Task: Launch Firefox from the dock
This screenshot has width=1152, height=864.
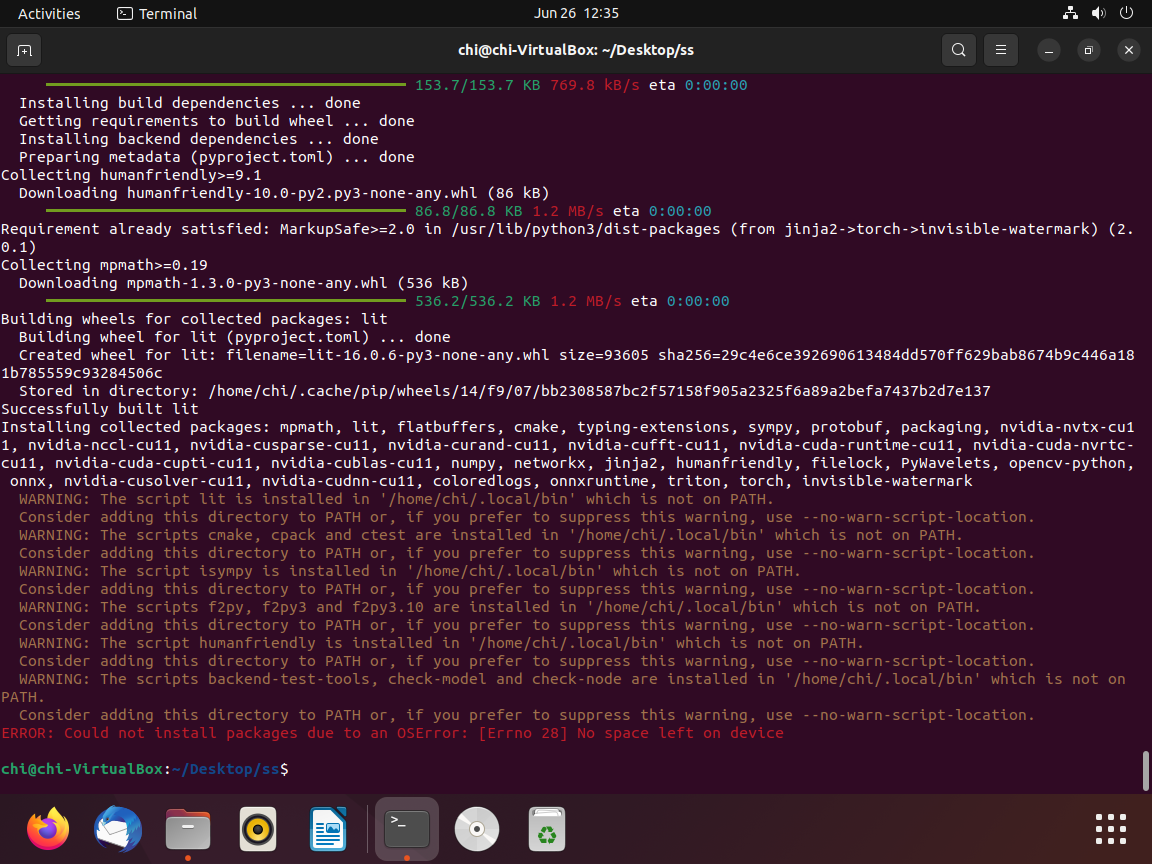Action: click(x=48, y=829)
